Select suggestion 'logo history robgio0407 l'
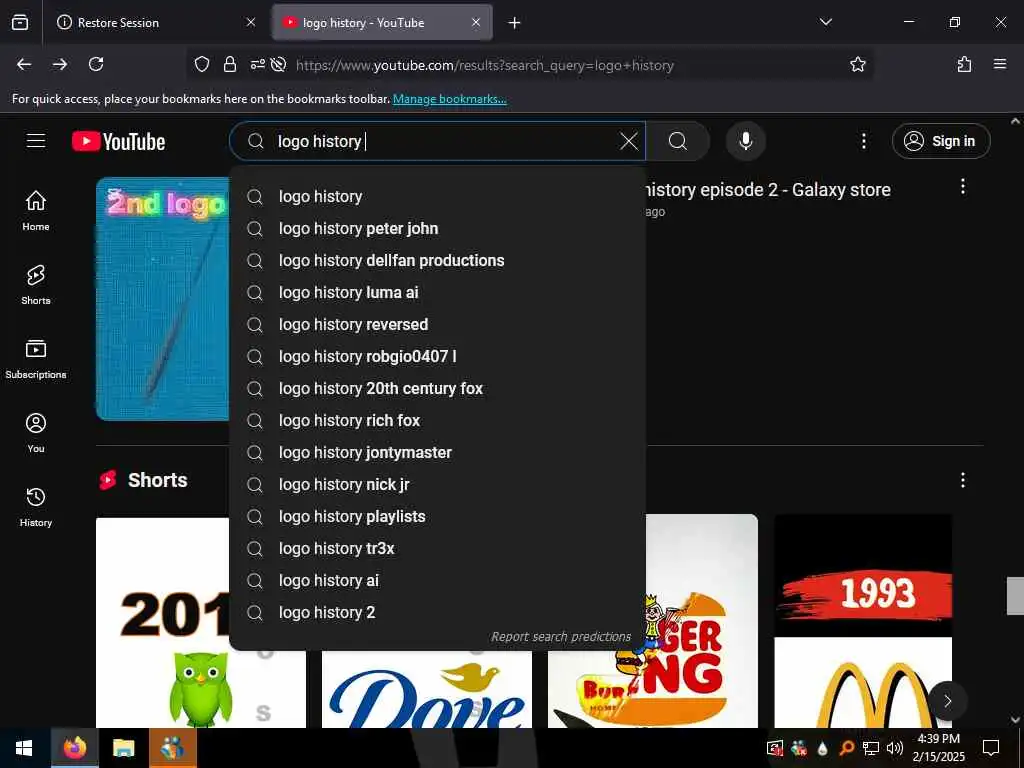1024x768 pixels. [438, 357]
